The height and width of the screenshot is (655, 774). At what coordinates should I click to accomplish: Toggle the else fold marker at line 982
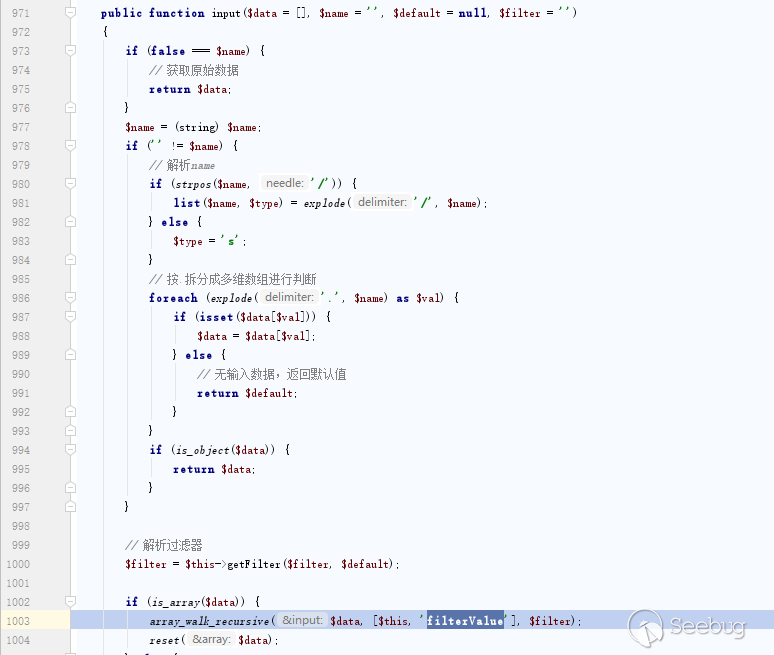pos(71,221)
